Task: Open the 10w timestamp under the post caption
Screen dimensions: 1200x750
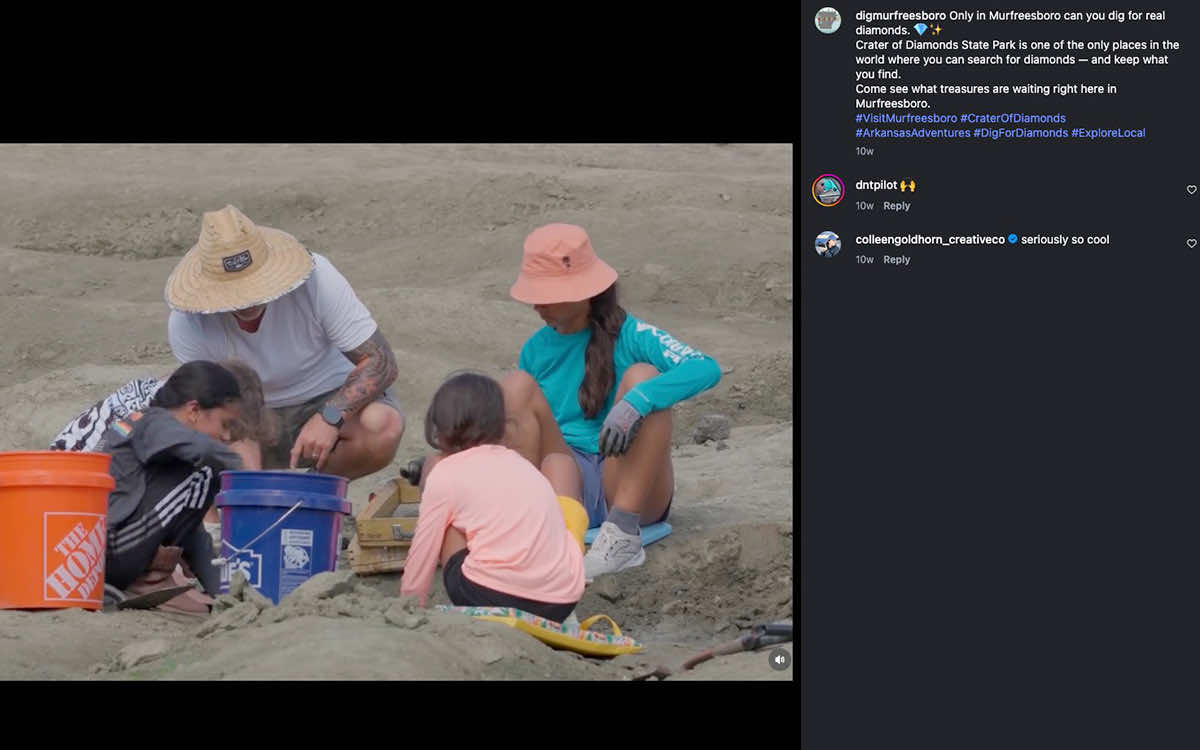Action: tap(864, 152)
